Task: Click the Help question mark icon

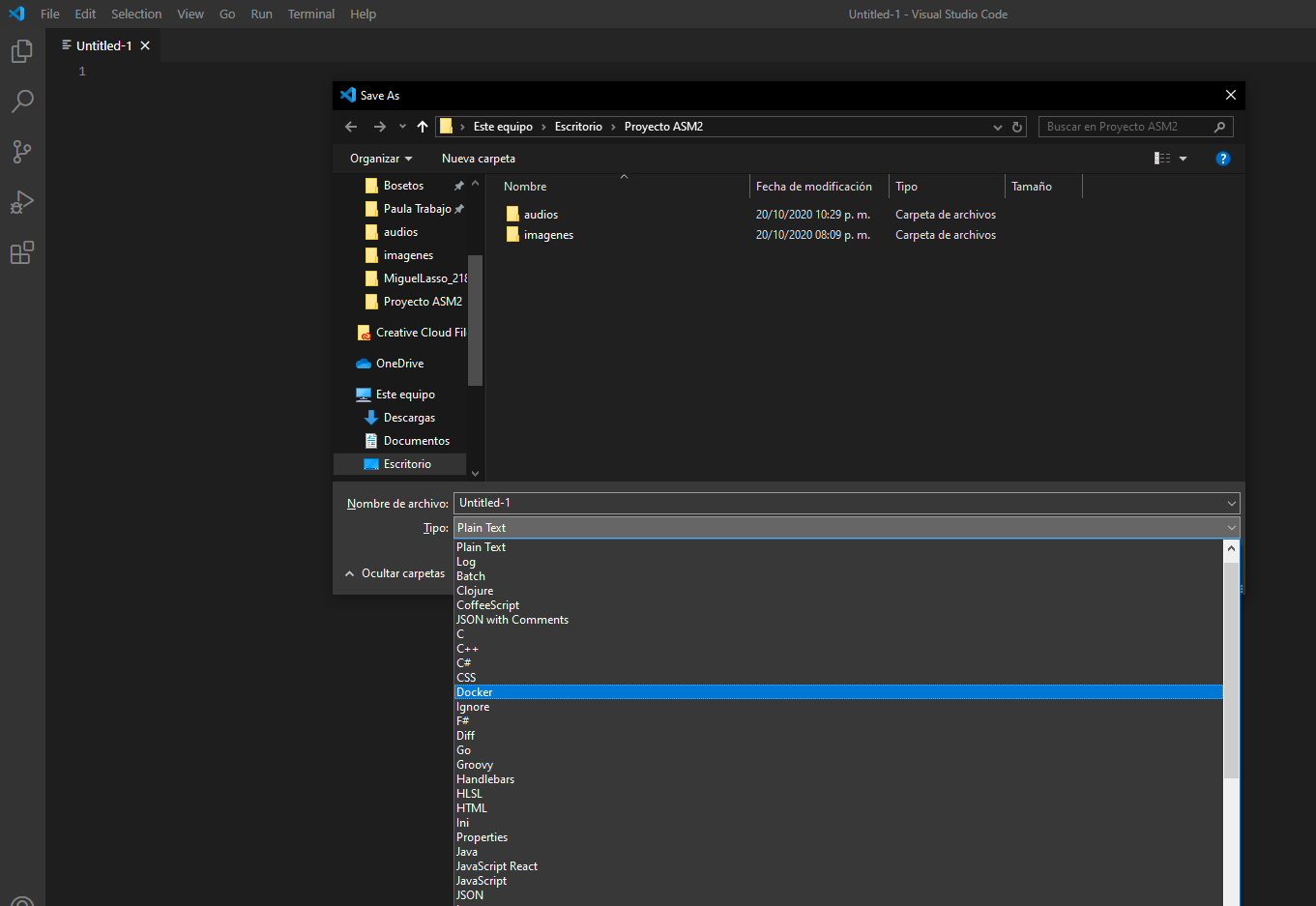Action: click(1222, 159)
